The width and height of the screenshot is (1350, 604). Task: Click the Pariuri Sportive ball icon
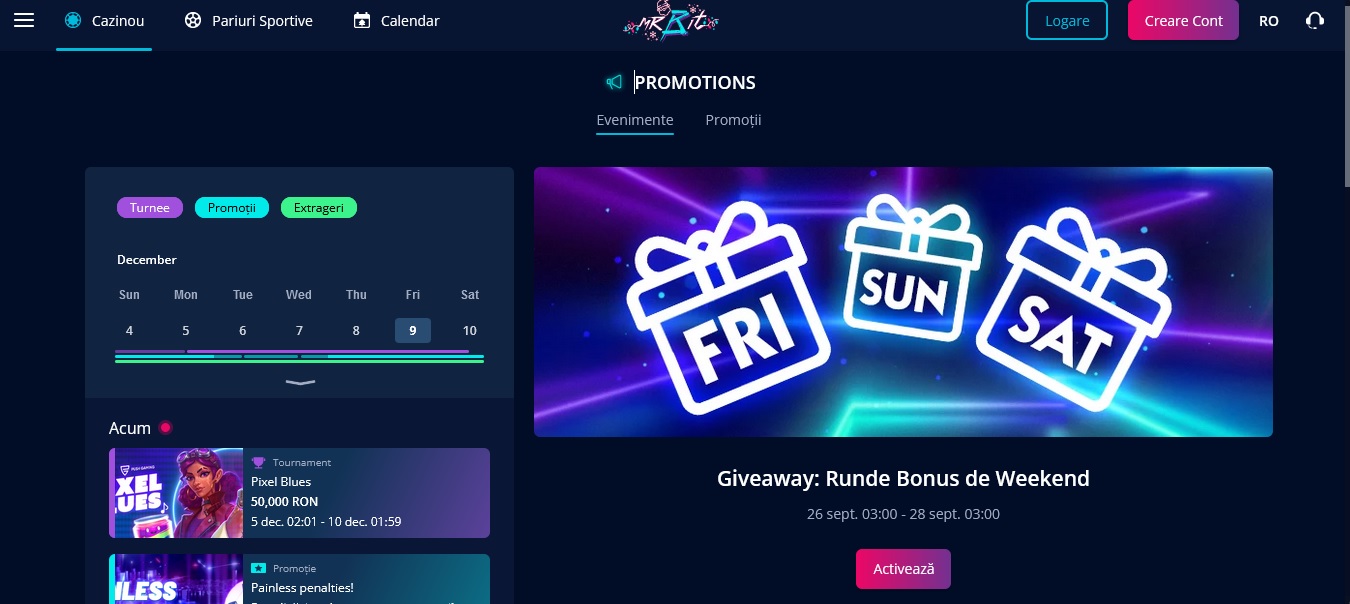[x=193, y=20]
